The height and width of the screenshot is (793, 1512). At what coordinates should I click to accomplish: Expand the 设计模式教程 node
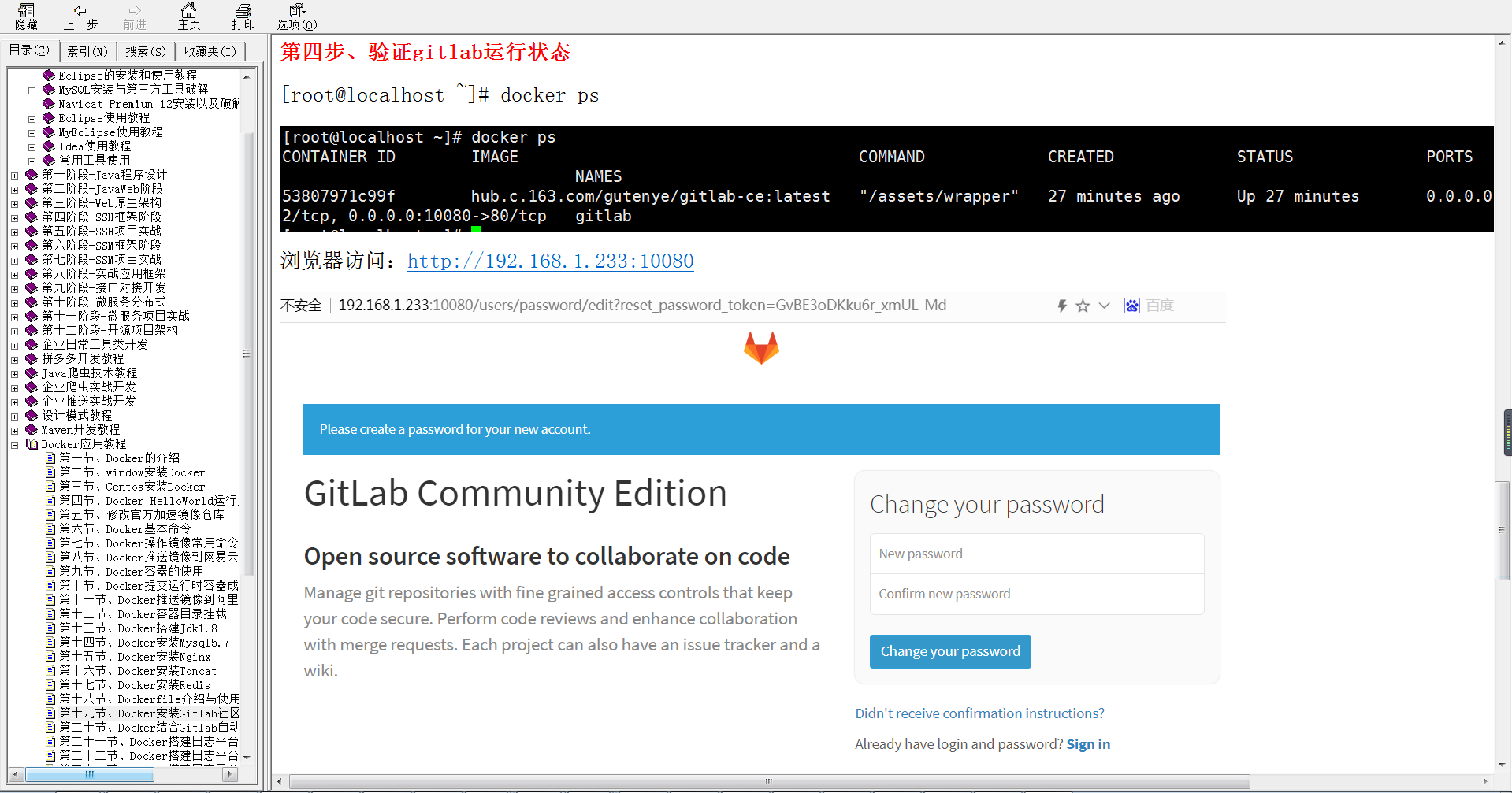click(x=15, y=417)
